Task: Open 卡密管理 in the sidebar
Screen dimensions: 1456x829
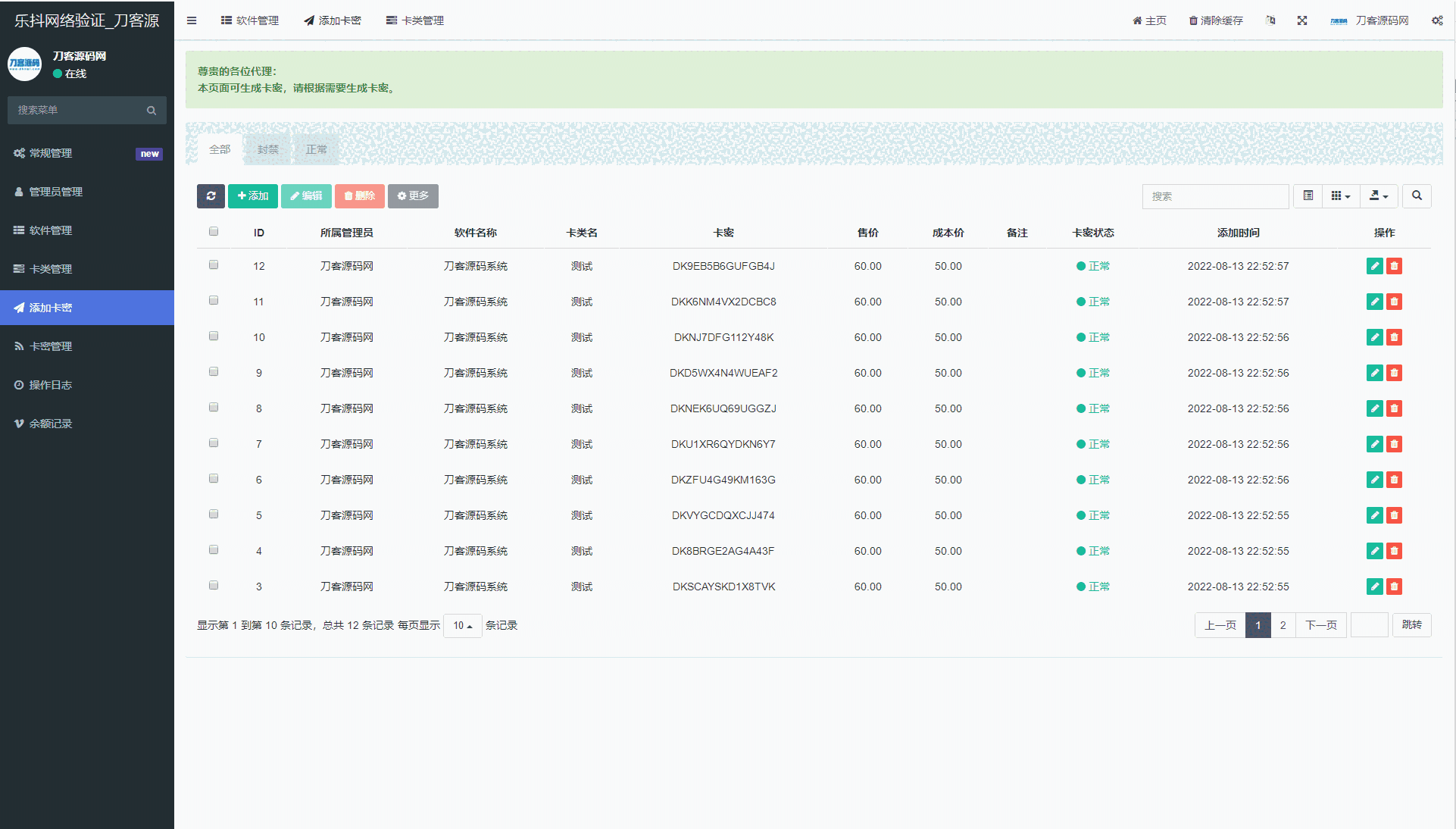Action: pos(51,346)
